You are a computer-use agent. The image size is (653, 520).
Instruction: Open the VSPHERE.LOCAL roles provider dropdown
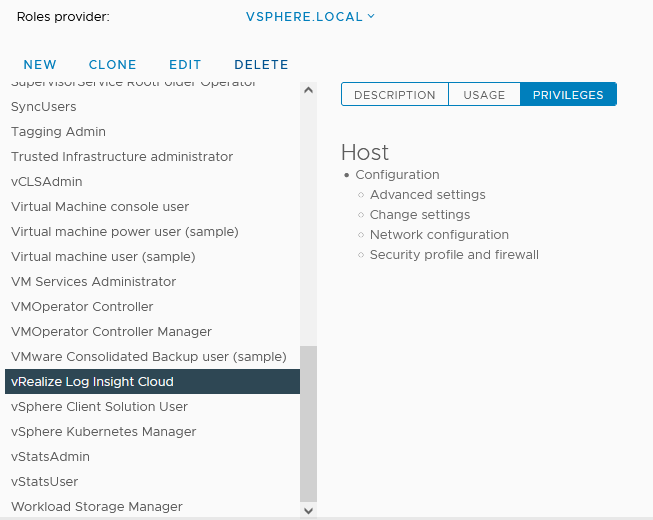310,17
